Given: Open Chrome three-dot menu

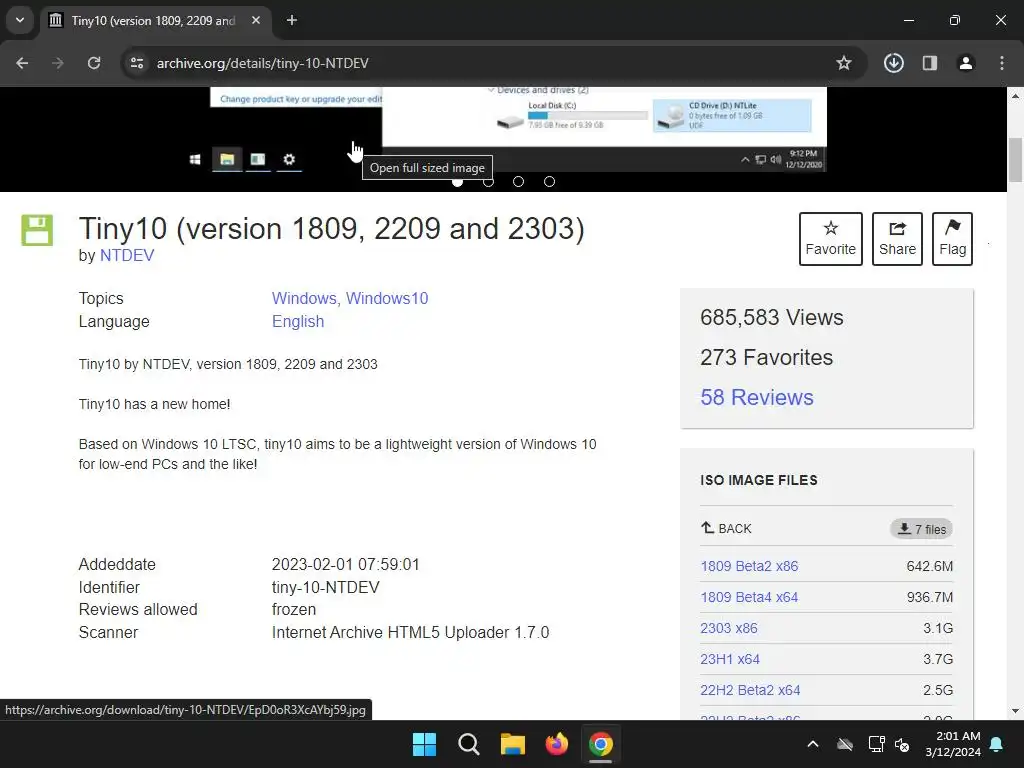Looking at the screenshot, I should click(1002, 63).
